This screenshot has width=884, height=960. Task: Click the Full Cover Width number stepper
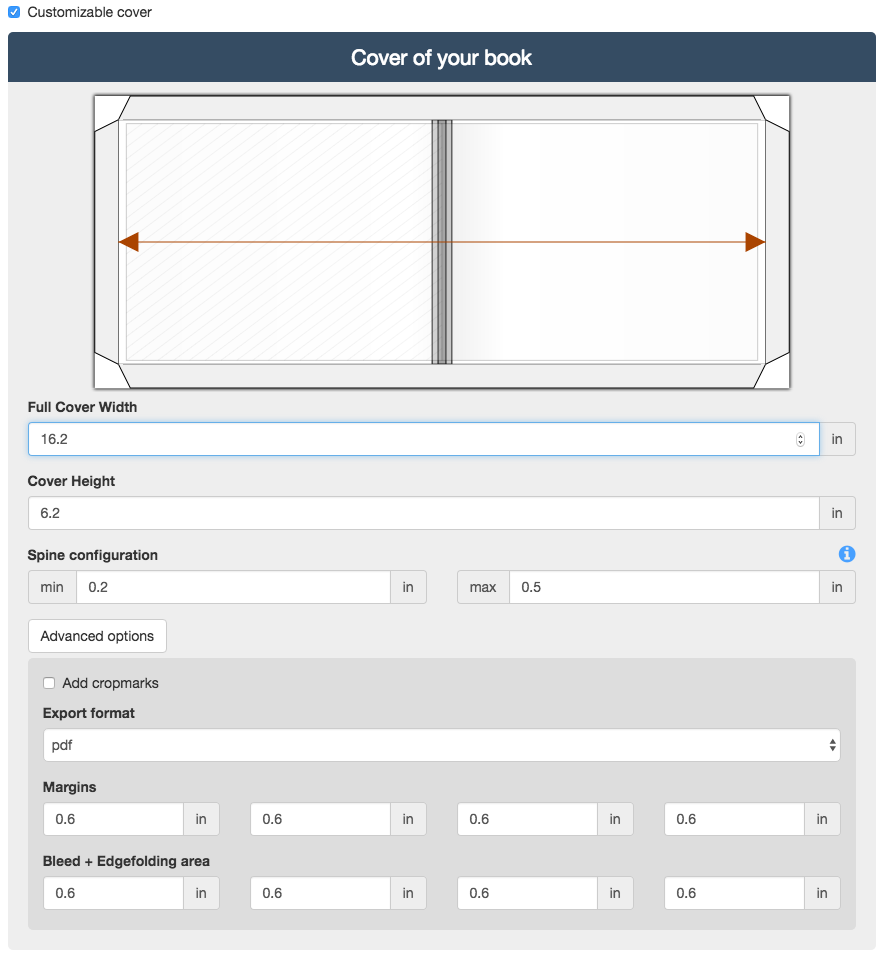pyautogui.click(x=800, y=439)
